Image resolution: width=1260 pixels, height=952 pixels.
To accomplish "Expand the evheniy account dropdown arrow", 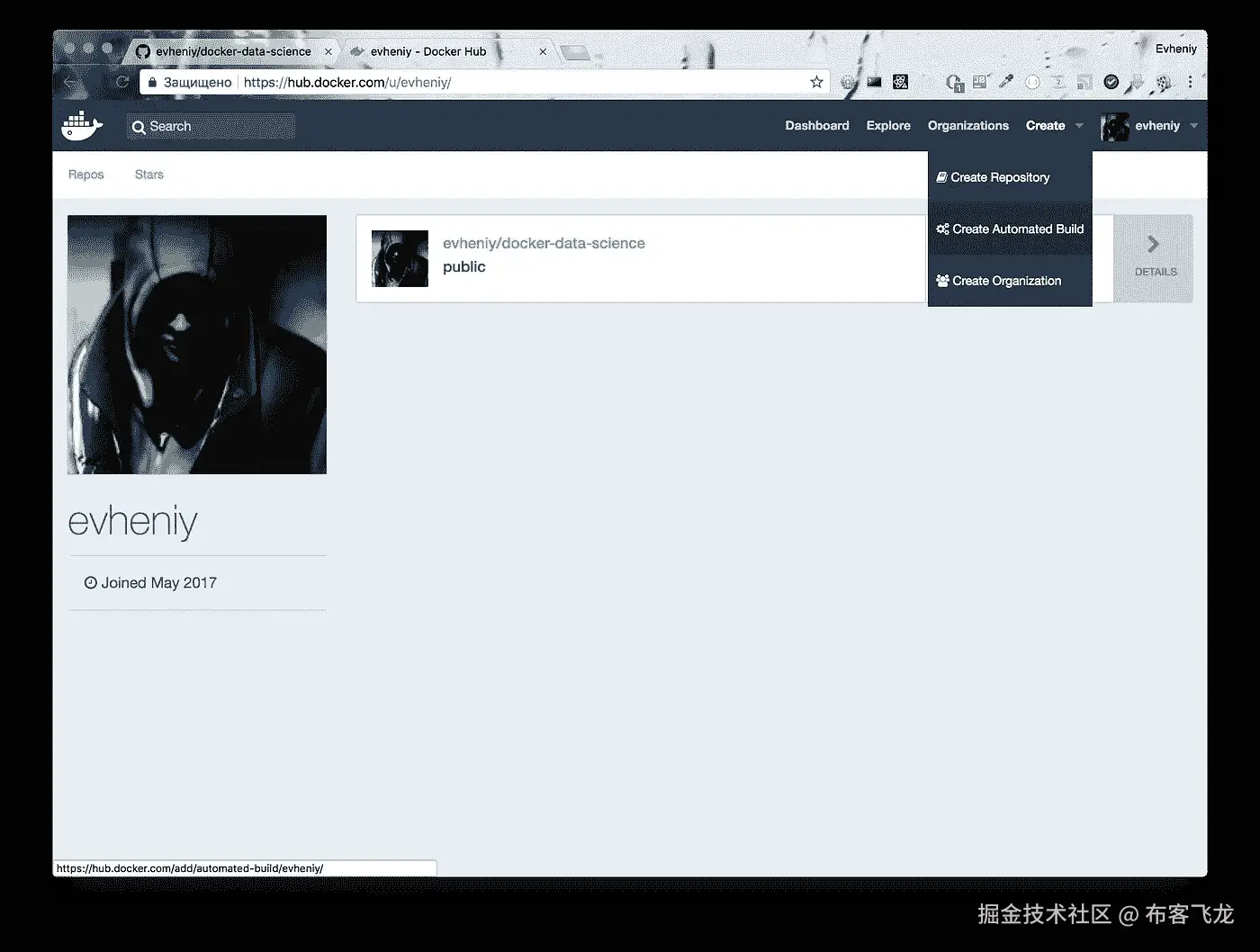I will tap(1193, 126).
